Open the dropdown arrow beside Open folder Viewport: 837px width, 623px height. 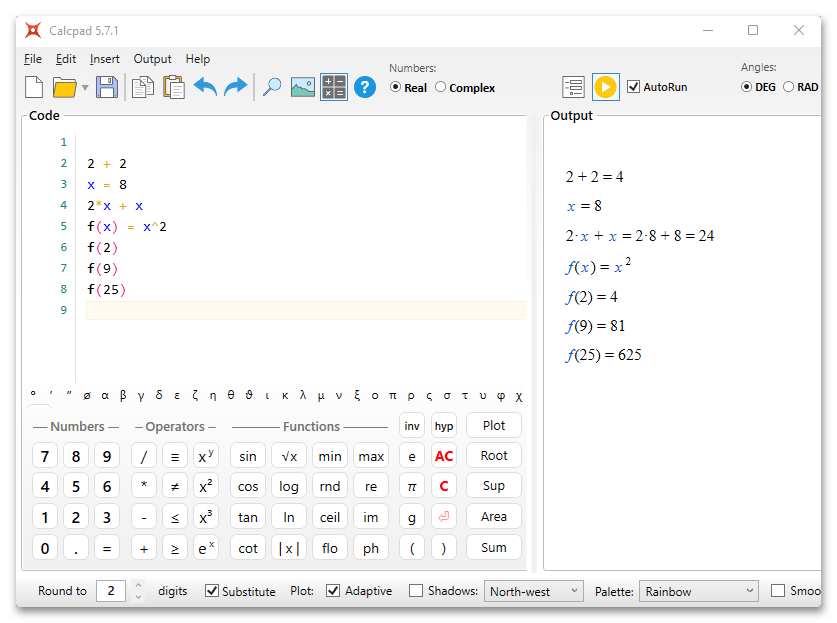[85, 88]
